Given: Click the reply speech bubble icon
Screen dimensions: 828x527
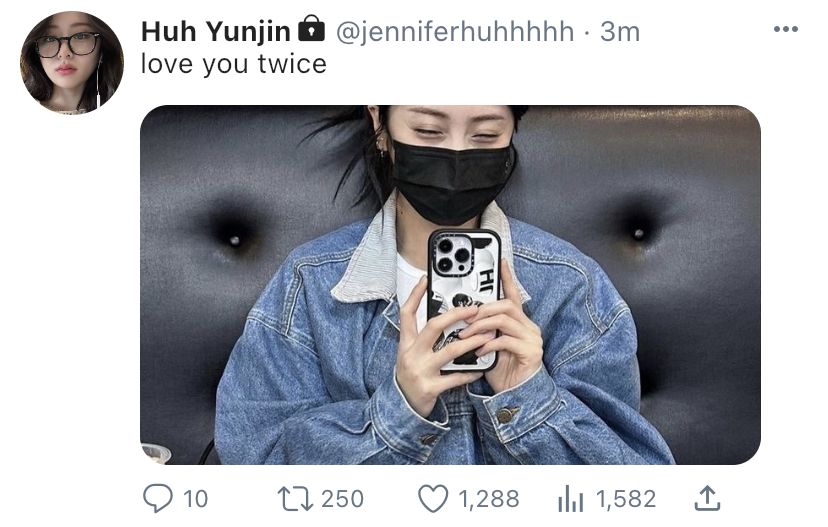Looking at the screenshot, I should (x=157, y=498).
